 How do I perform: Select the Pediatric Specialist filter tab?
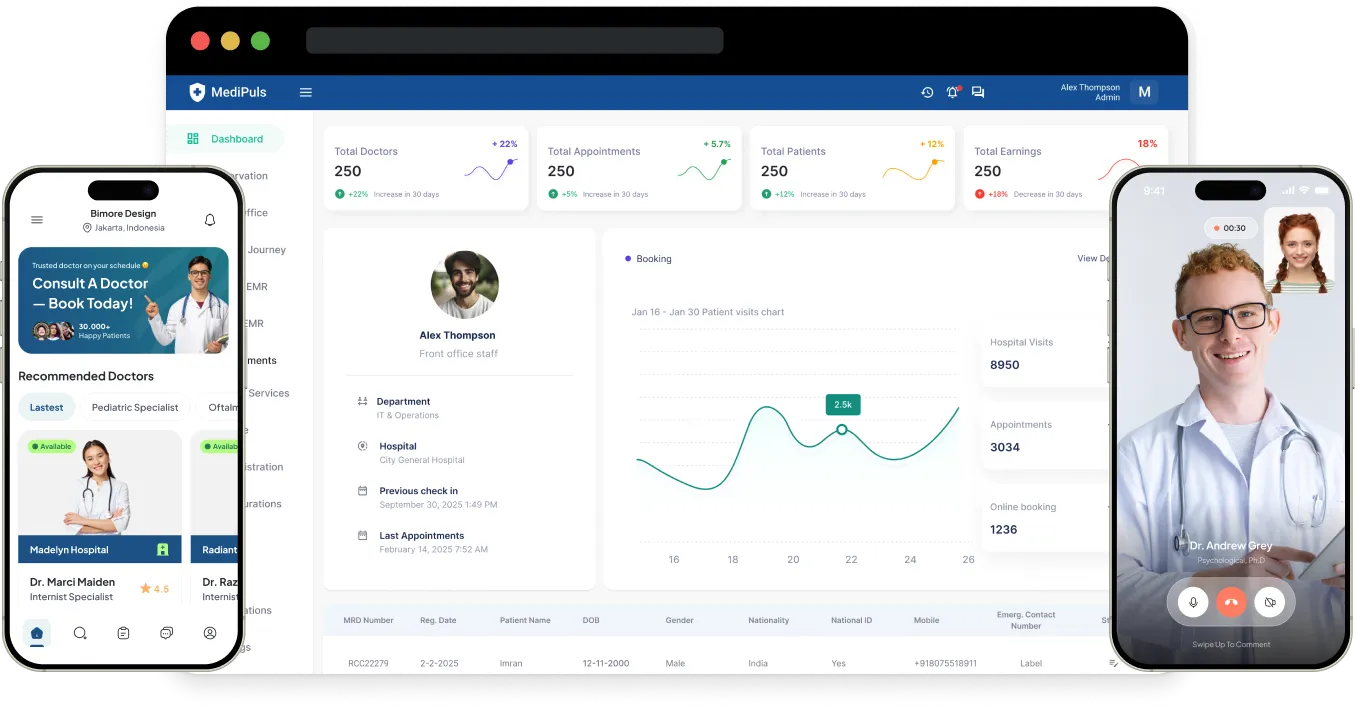coord(135,407)
